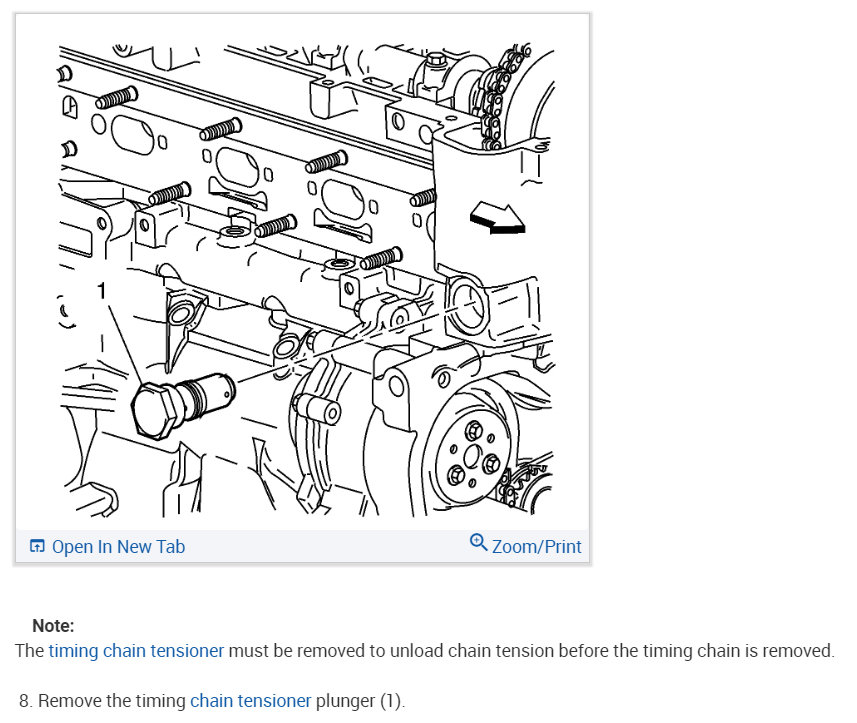The image size is (857, 723).
Task: Follow the 'timing chain tensioner' link in the Note
Action: pyautogui.click(x=136, y=651)
